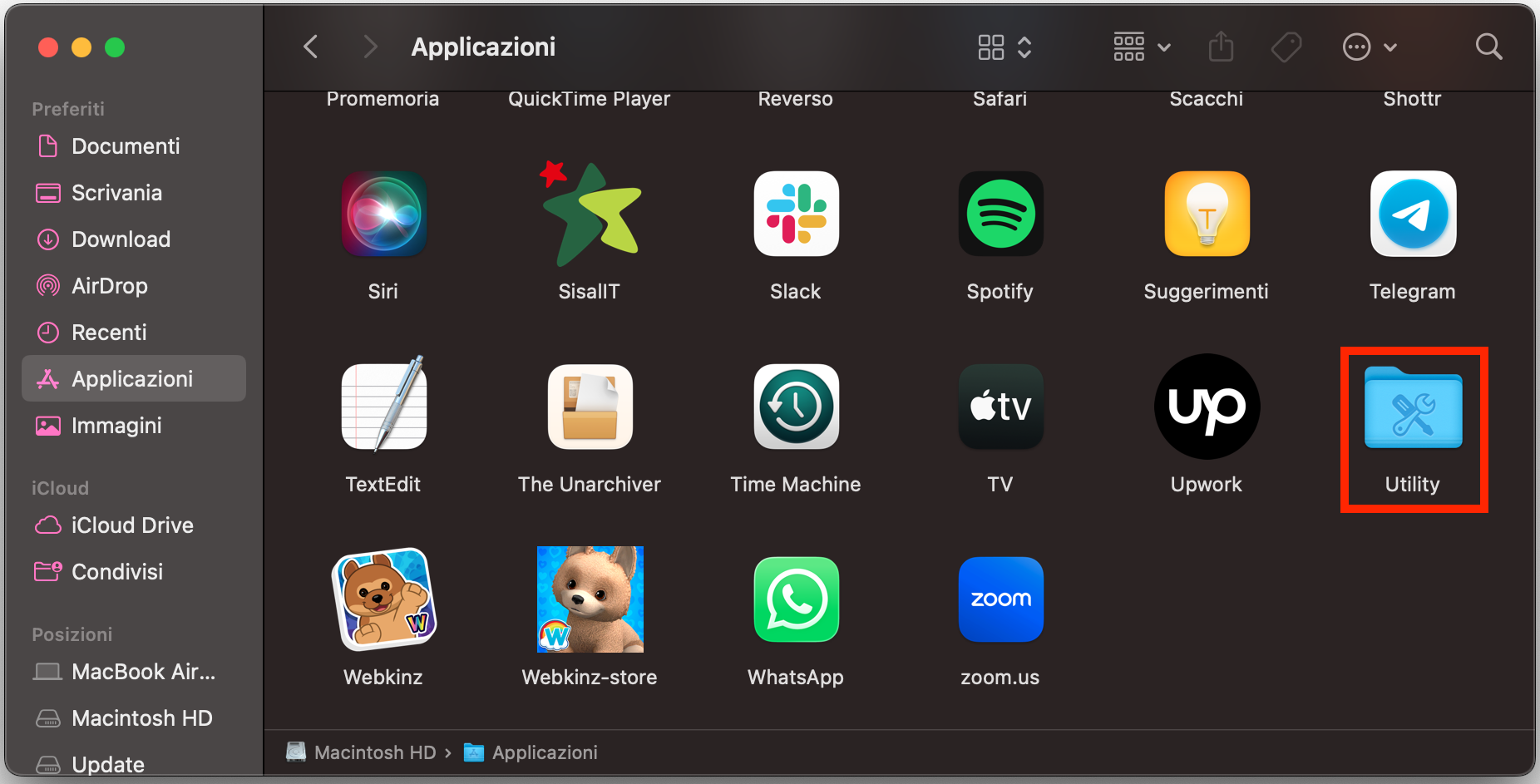Viewport: 1540px width, 784px height.
Task: Select the Shottr app label
Action: pyautogui.click(x=1412, y=99)
